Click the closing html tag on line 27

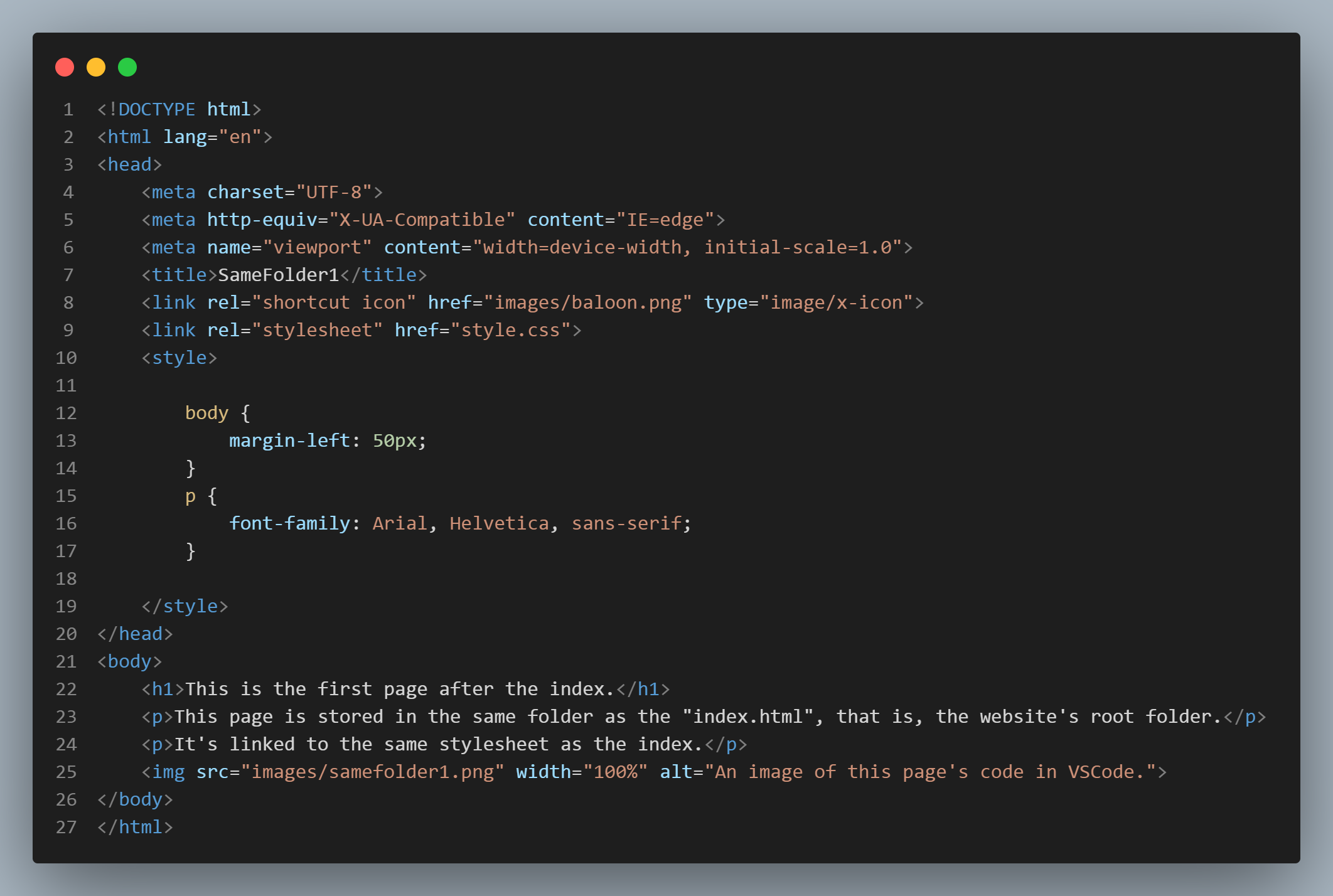click(x=135, y=827)
